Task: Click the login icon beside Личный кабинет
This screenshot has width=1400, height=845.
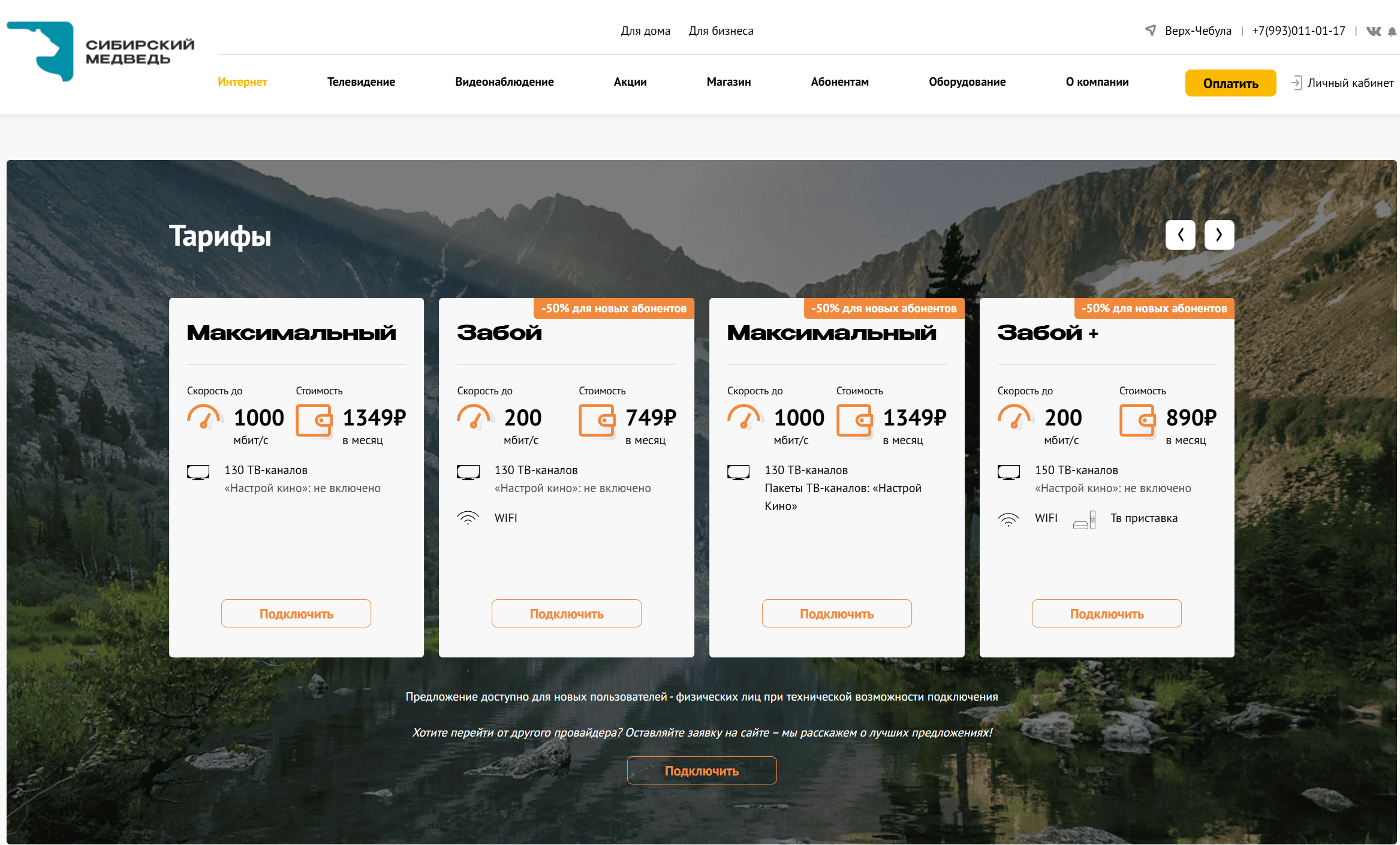Action: click(1296, 83)
